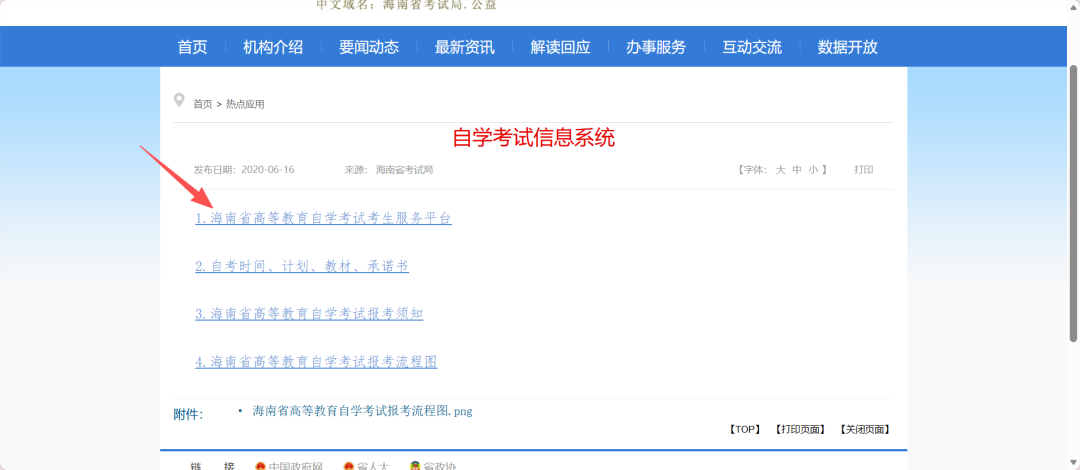Image resolution: width=1080 pixels, height=470 pixels.
Task: Click the publish date 2020-06-16
Action: pos(268,170)
